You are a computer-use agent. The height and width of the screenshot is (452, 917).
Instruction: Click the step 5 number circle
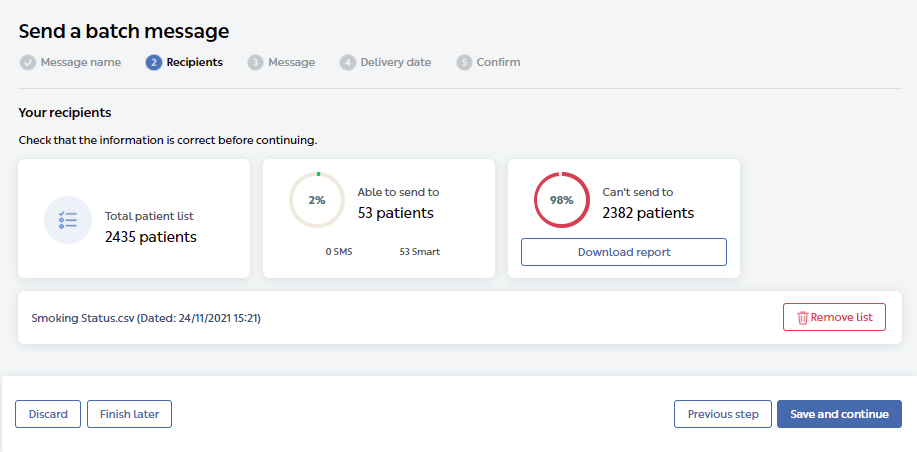[x=464, y=62]
